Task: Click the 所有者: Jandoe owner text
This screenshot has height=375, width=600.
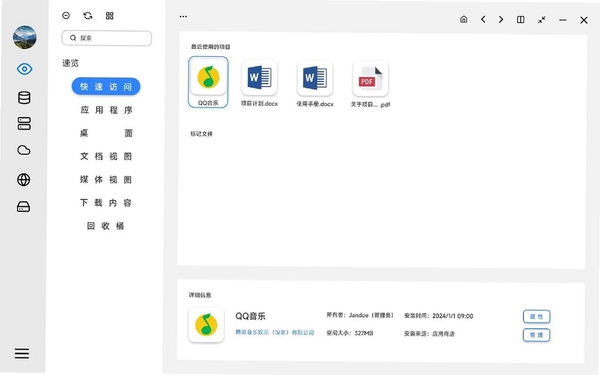Action: tap(360, 315)
